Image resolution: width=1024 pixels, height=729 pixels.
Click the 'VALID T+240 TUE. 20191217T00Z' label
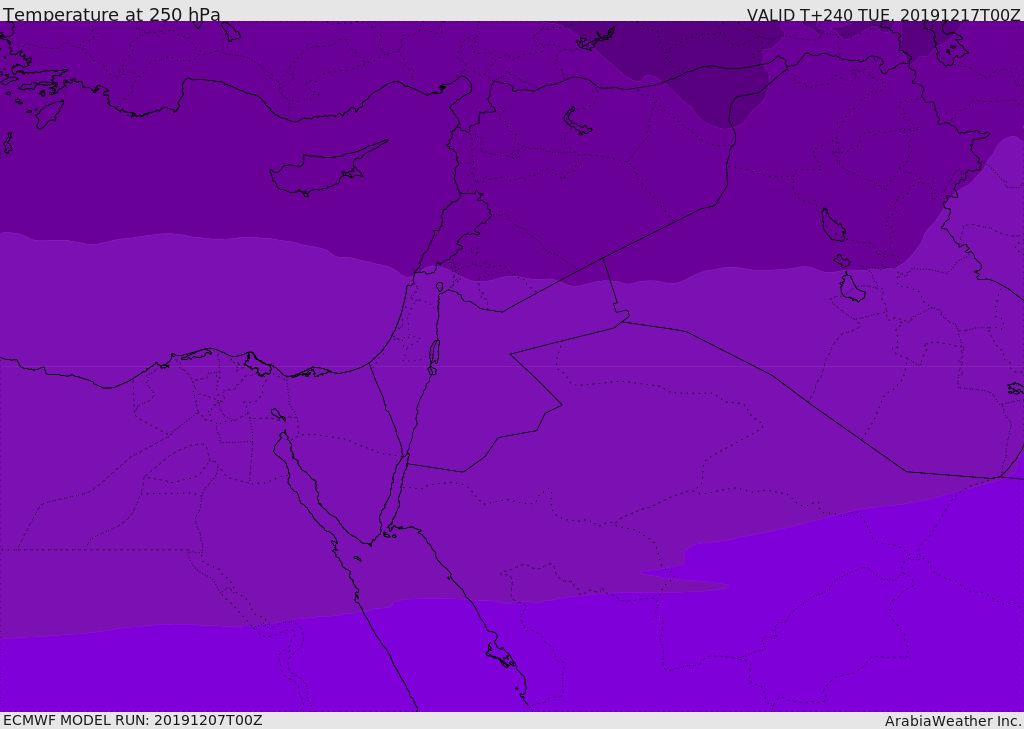click(884, 15)
